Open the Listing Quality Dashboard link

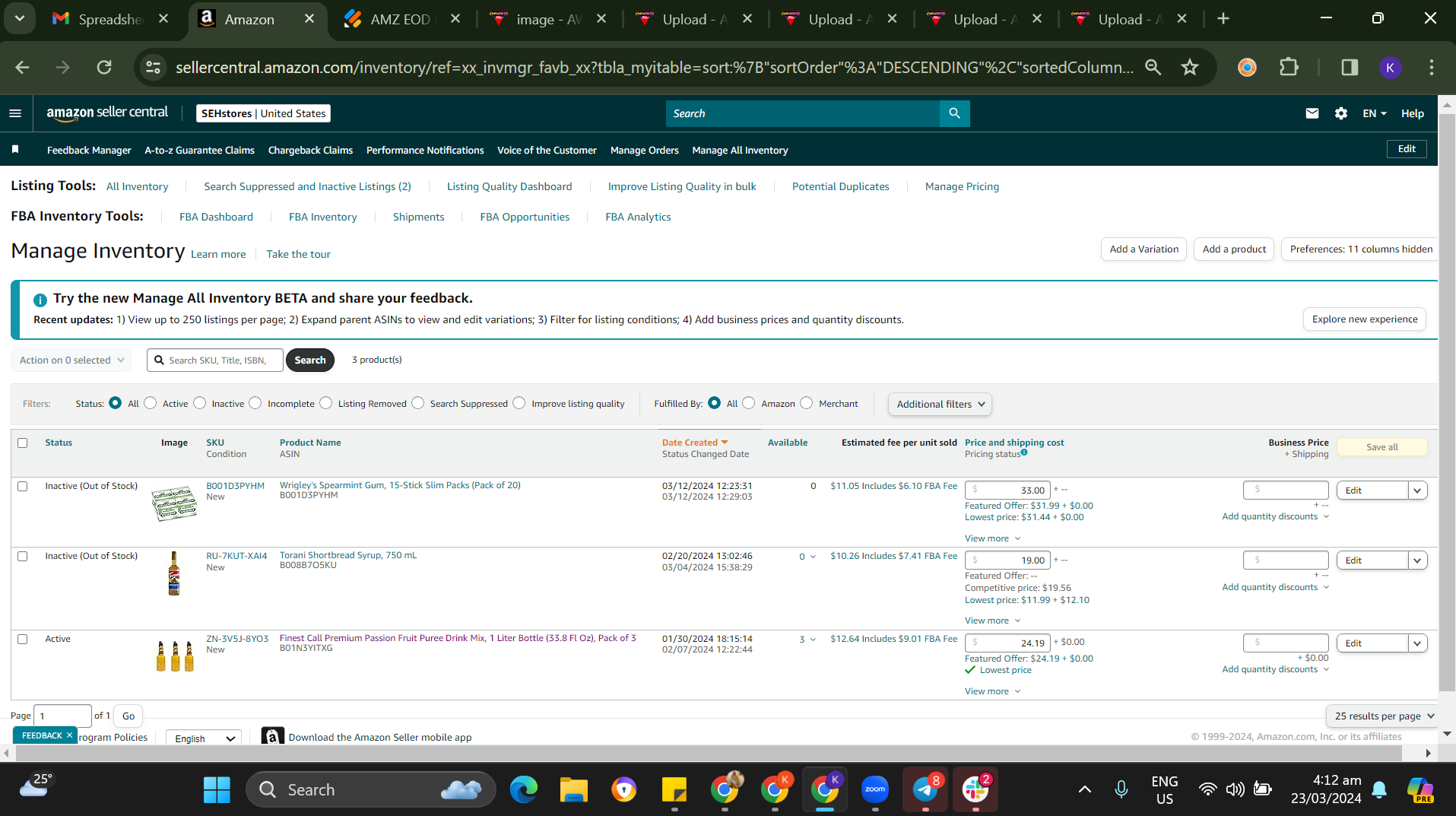click(509, 186)
